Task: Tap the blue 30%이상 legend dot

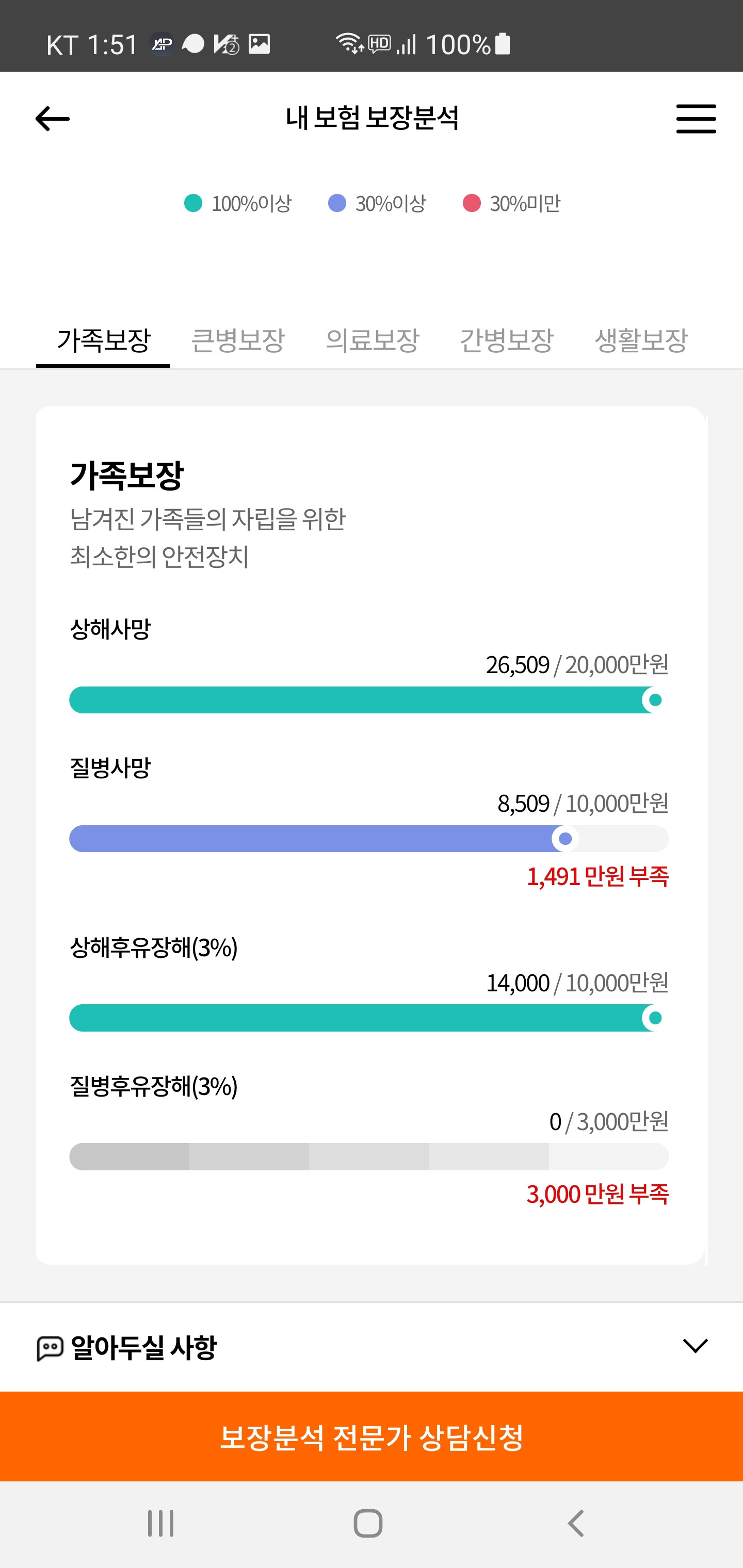Action: pos(337,203)
